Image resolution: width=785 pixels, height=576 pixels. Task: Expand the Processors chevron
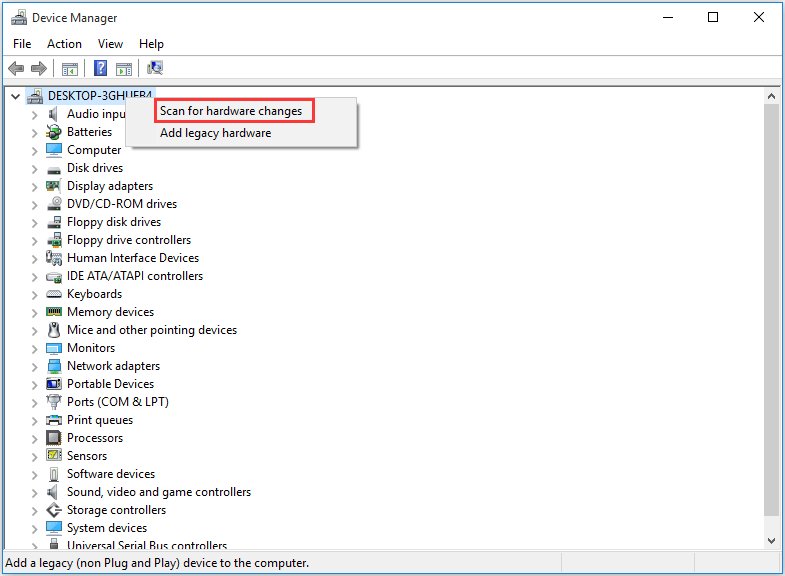coord(34,439)
